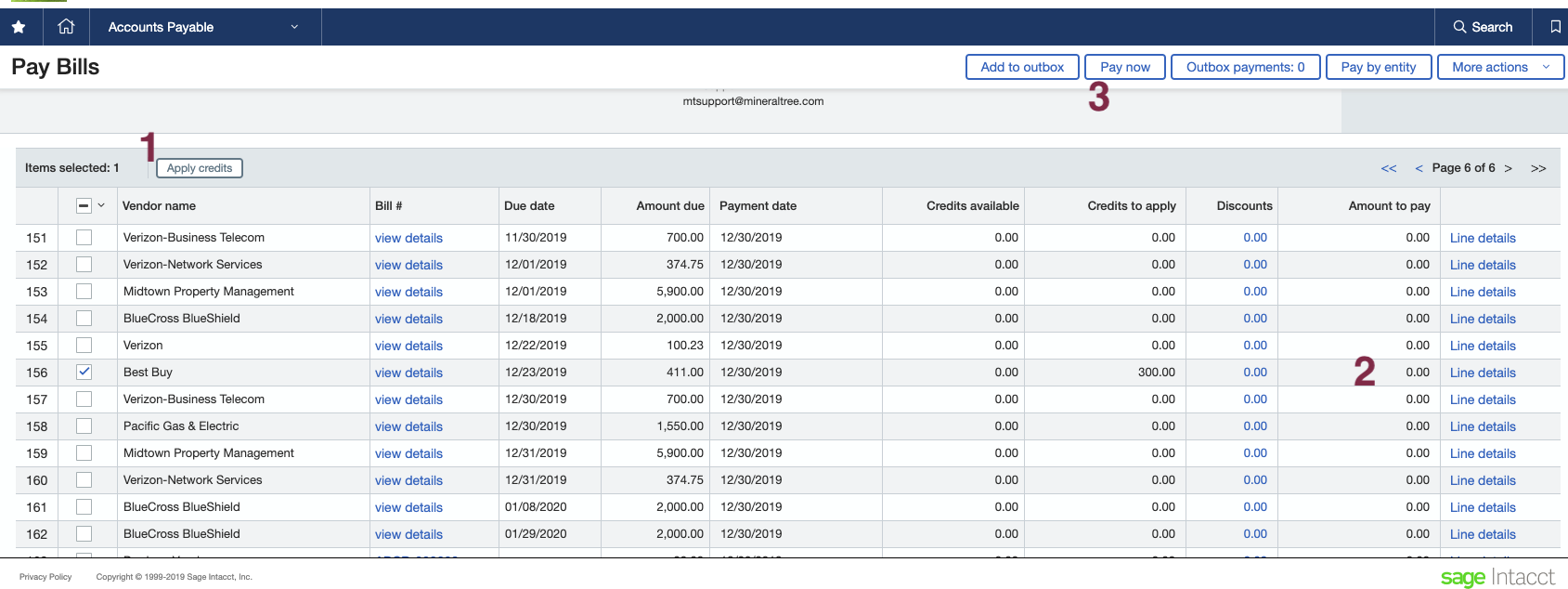
Task: Expand More actions dropdown
Action: point(1500,67)
